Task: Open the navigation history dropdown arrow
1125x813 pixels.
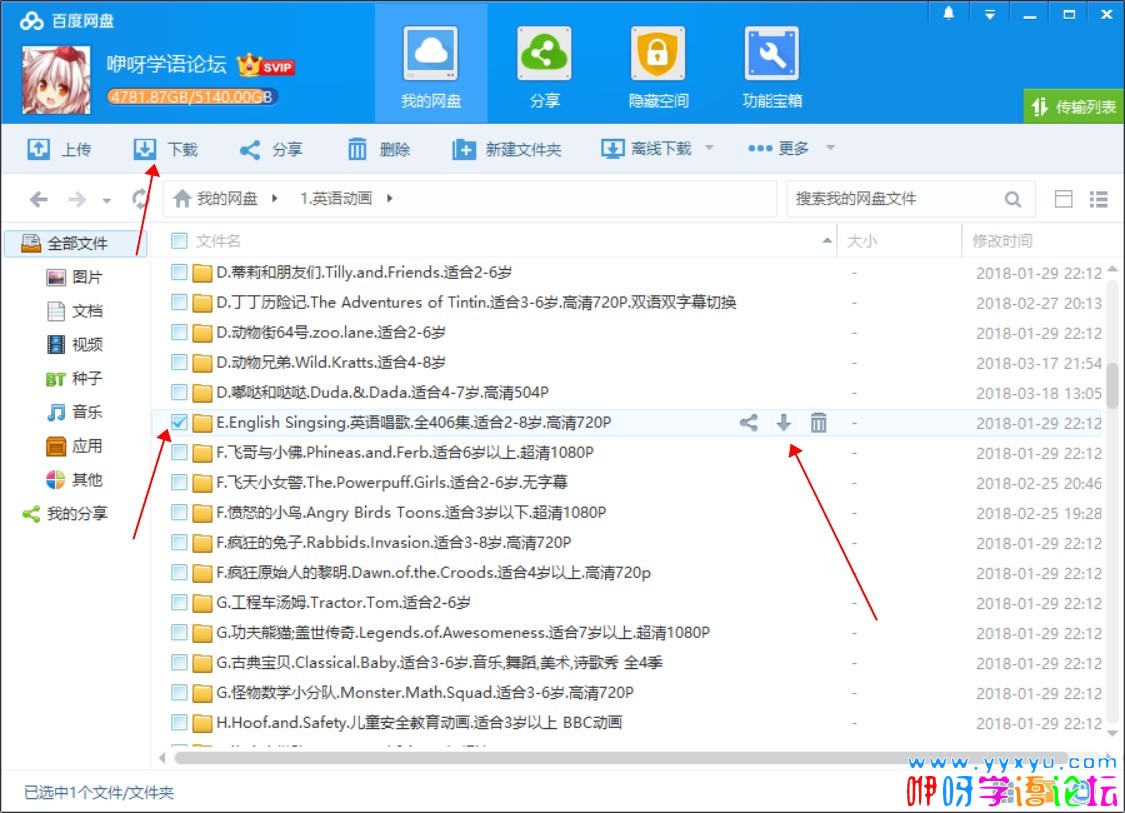Action: pyautogui.click(x=106, y=201)
